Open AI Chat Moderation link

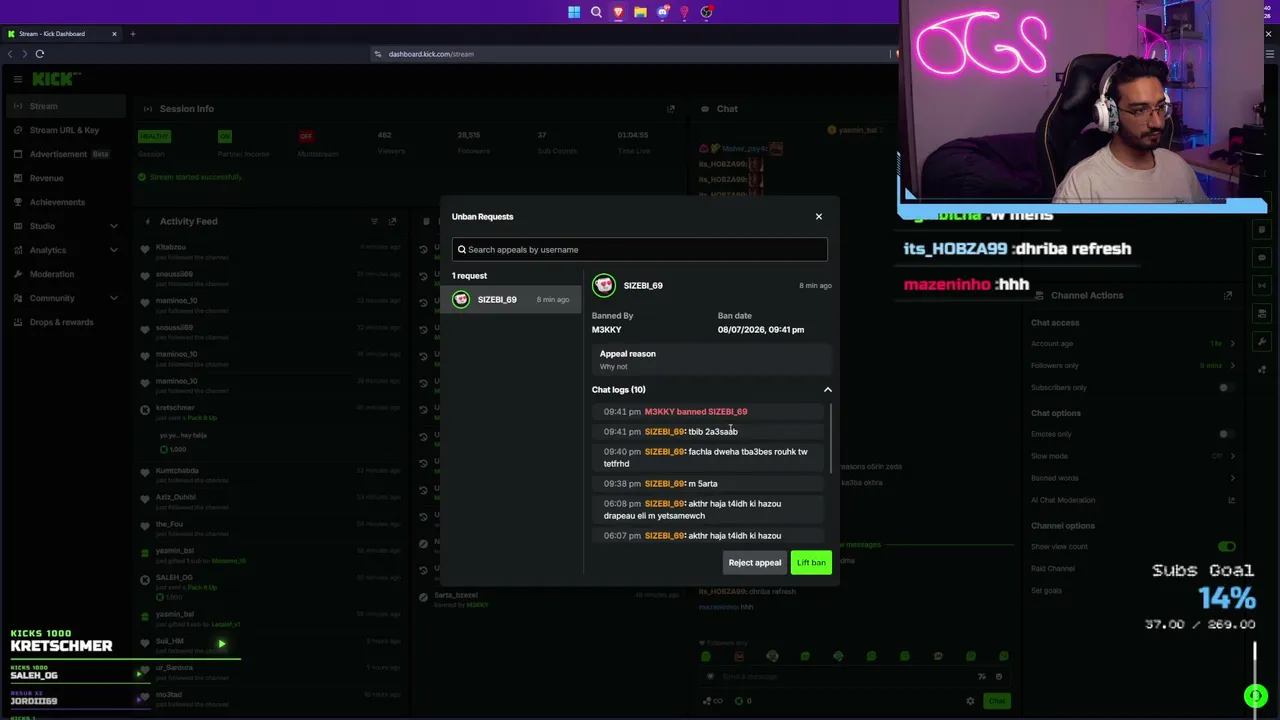[1134, 500]
